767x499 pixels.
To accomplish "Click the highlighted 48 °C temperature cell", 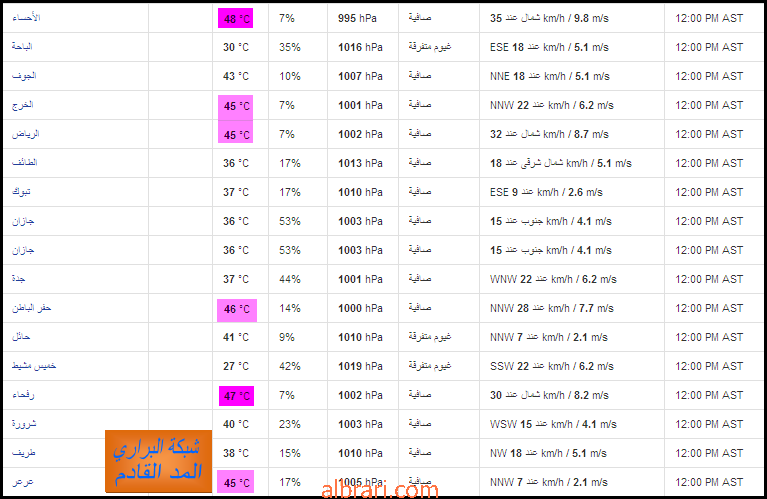I will point(235,19).
